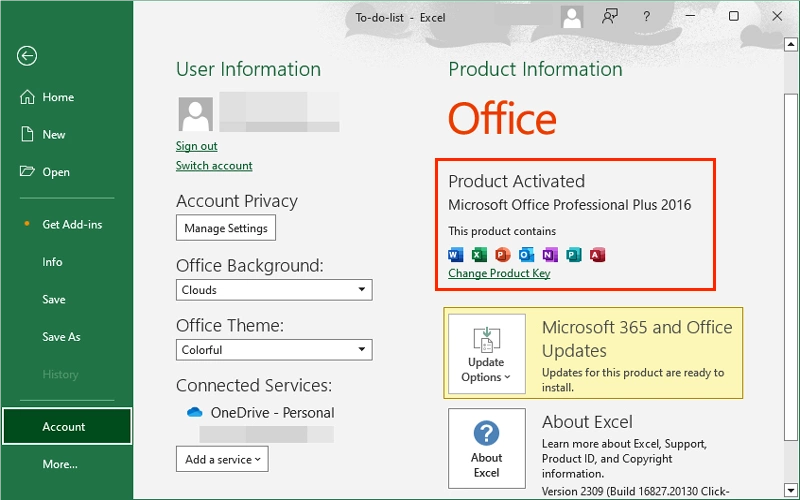Viewport: 800px width, 500px height.
Task: Minimize the Excel window
Action: (690, 16)
